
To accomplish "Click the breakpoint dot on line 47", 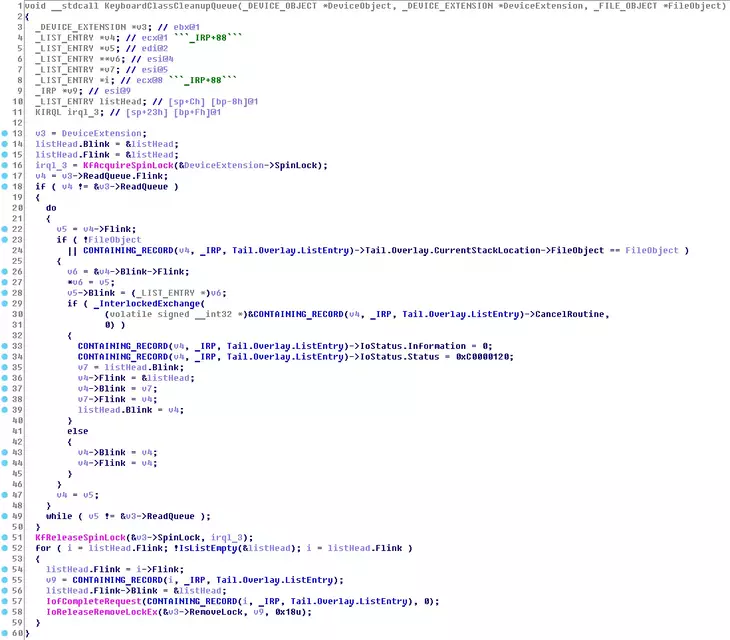I will (x=5, y=495).
